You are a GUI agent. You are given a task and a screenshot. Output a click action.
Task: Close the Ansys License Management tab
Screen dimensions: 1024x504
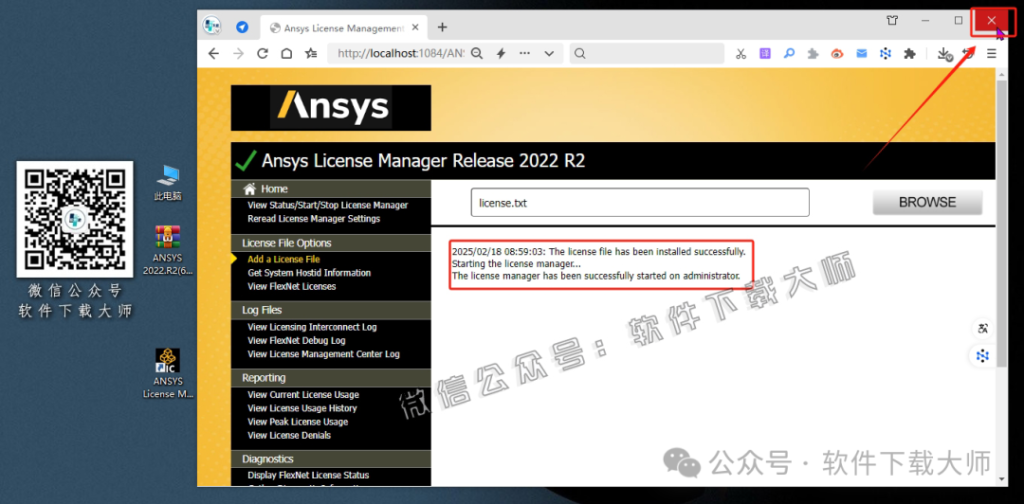[x=415, y=28]
